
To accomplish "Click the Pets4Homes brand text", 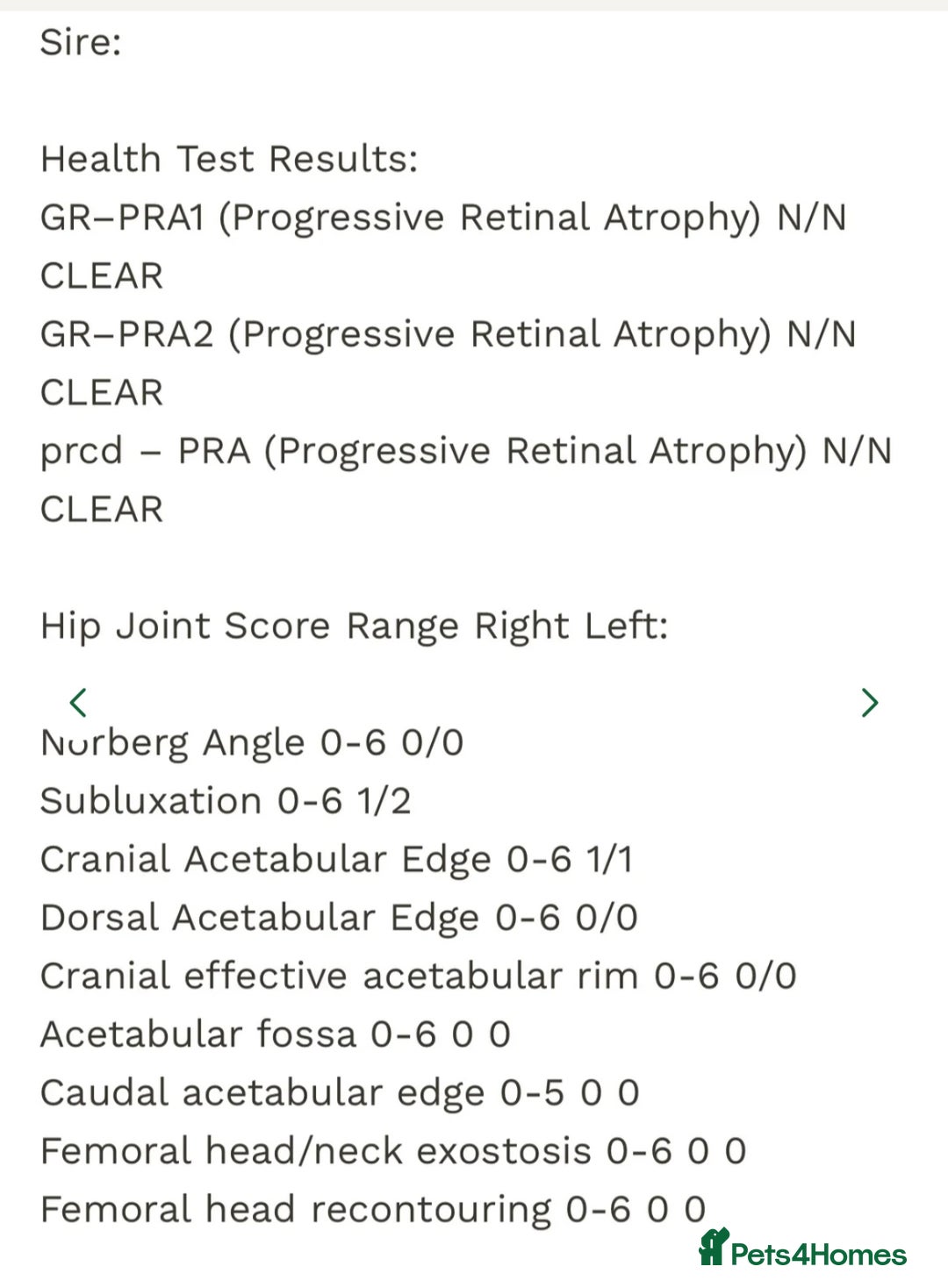I will [819, 1254].
